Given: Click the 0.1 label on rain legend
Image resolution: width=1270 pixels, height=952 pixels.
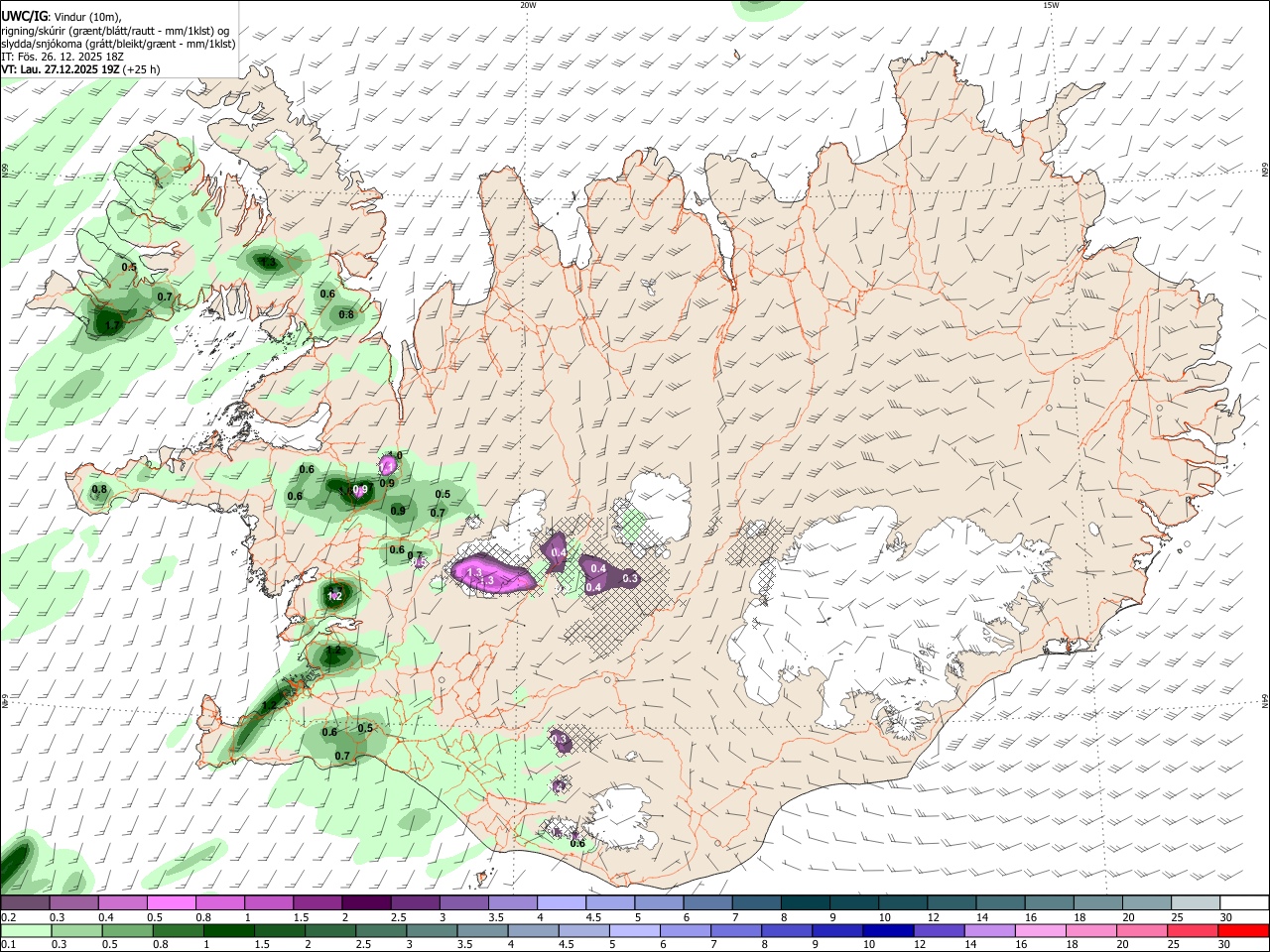Looking at the screenshot, I should click(x=7, y=945).
